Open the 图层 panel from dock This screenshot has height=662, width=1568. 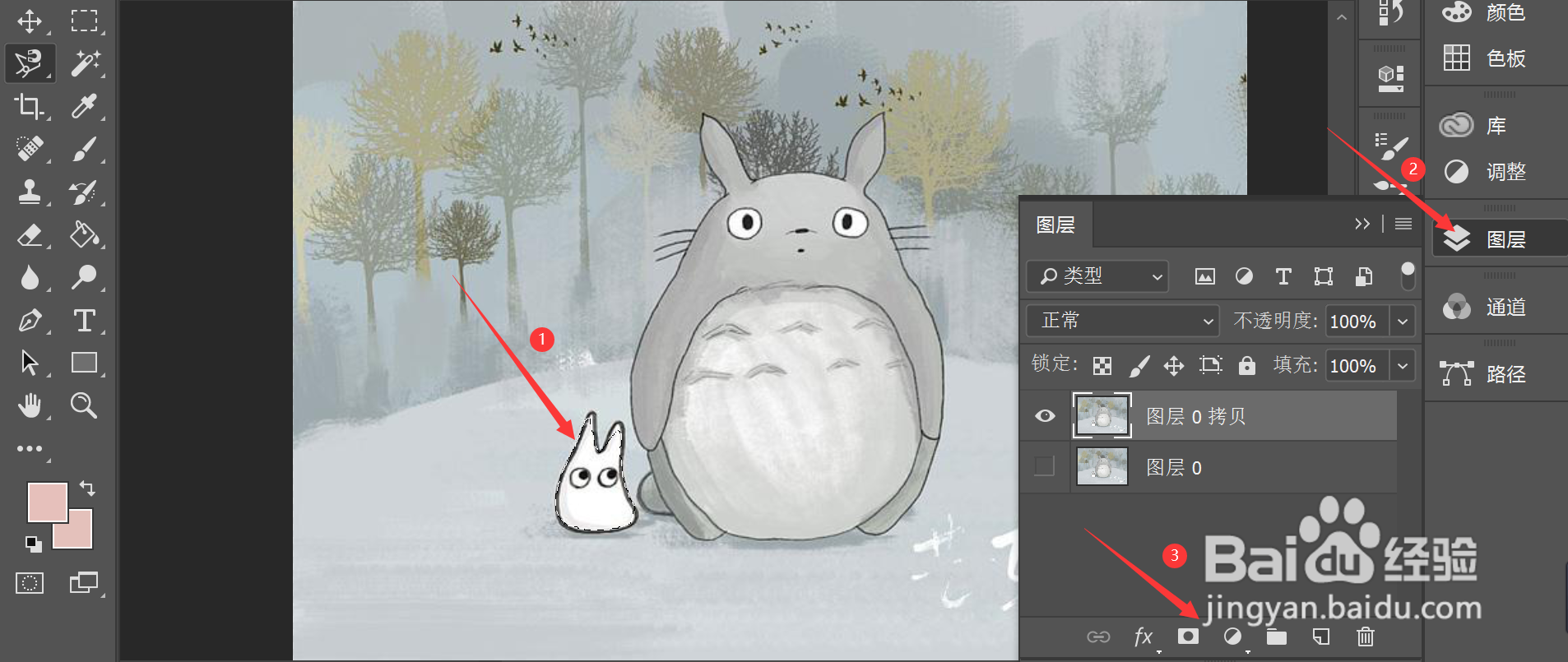tap(1500, 239)
